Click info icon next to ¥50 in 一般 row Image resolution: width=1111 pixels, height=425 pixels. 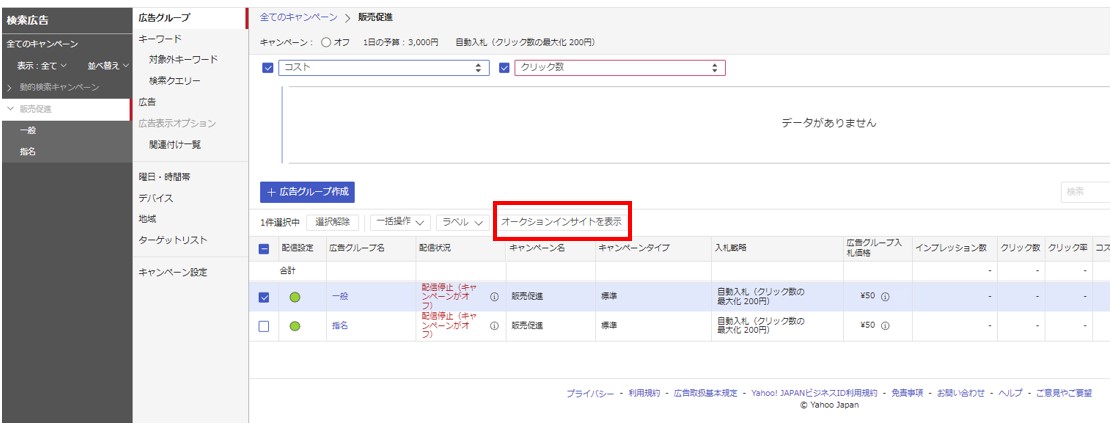coord(885,297)
